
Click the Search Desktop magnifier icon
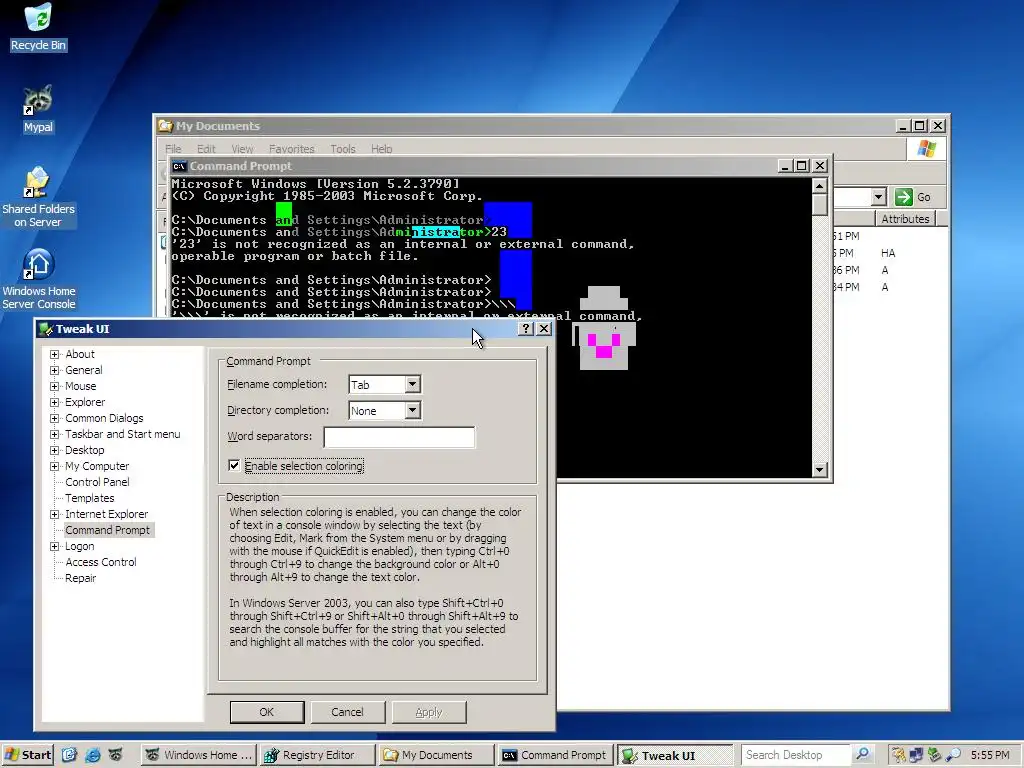(863, 754)
